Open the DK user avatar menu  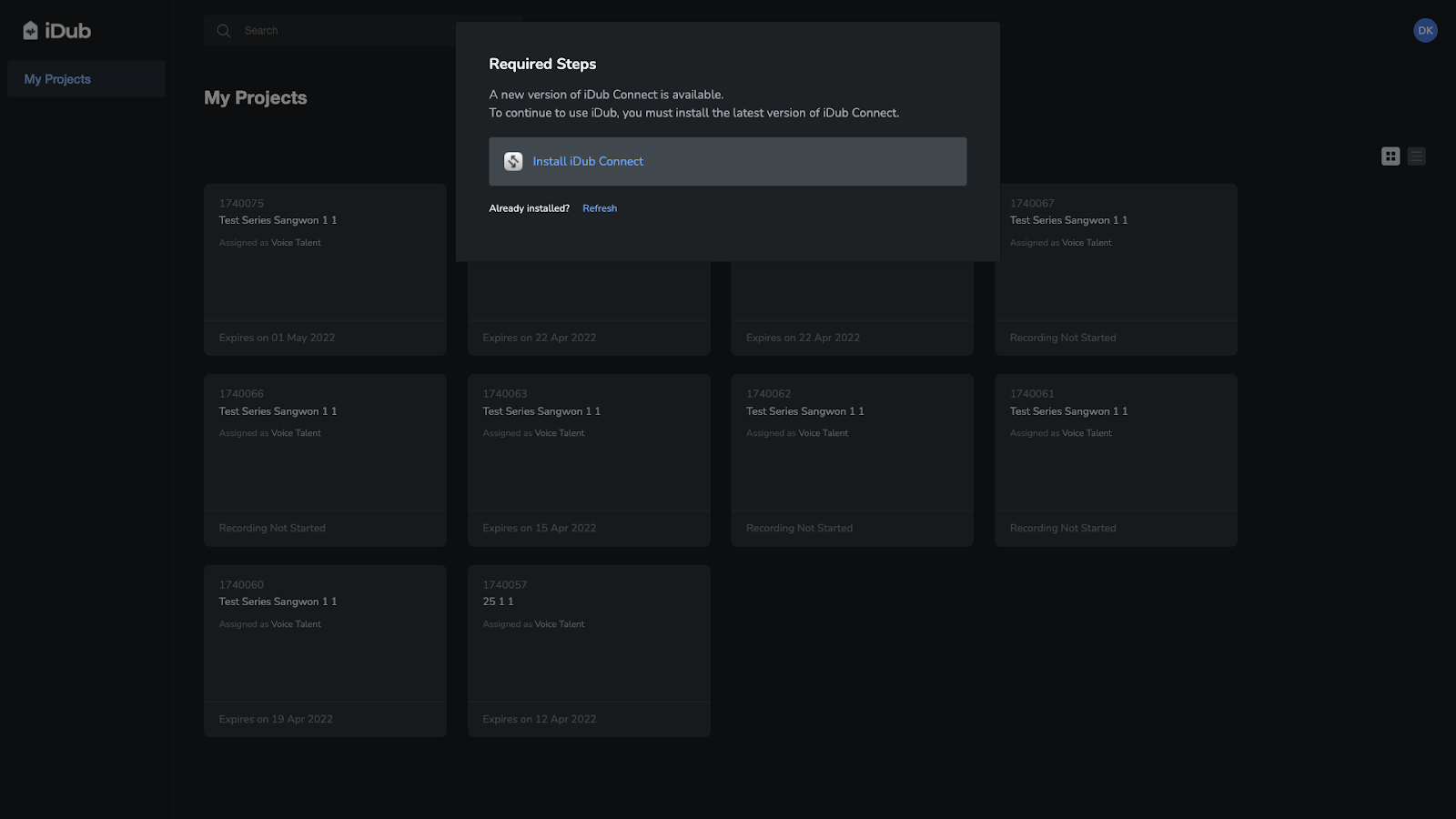(x=1425, y=31)
